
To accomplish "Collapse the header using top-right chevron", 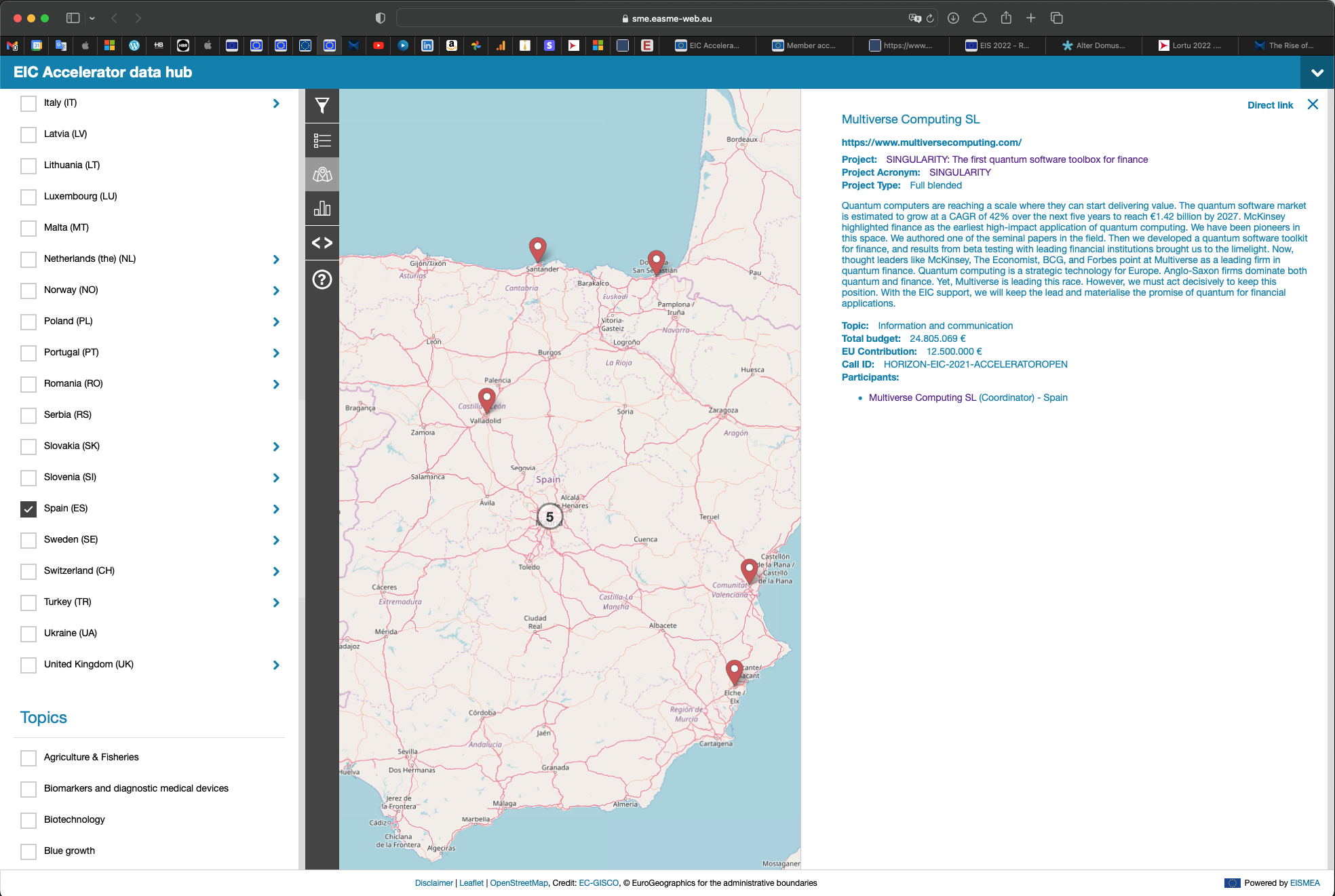I will (x=1317, y=73).
